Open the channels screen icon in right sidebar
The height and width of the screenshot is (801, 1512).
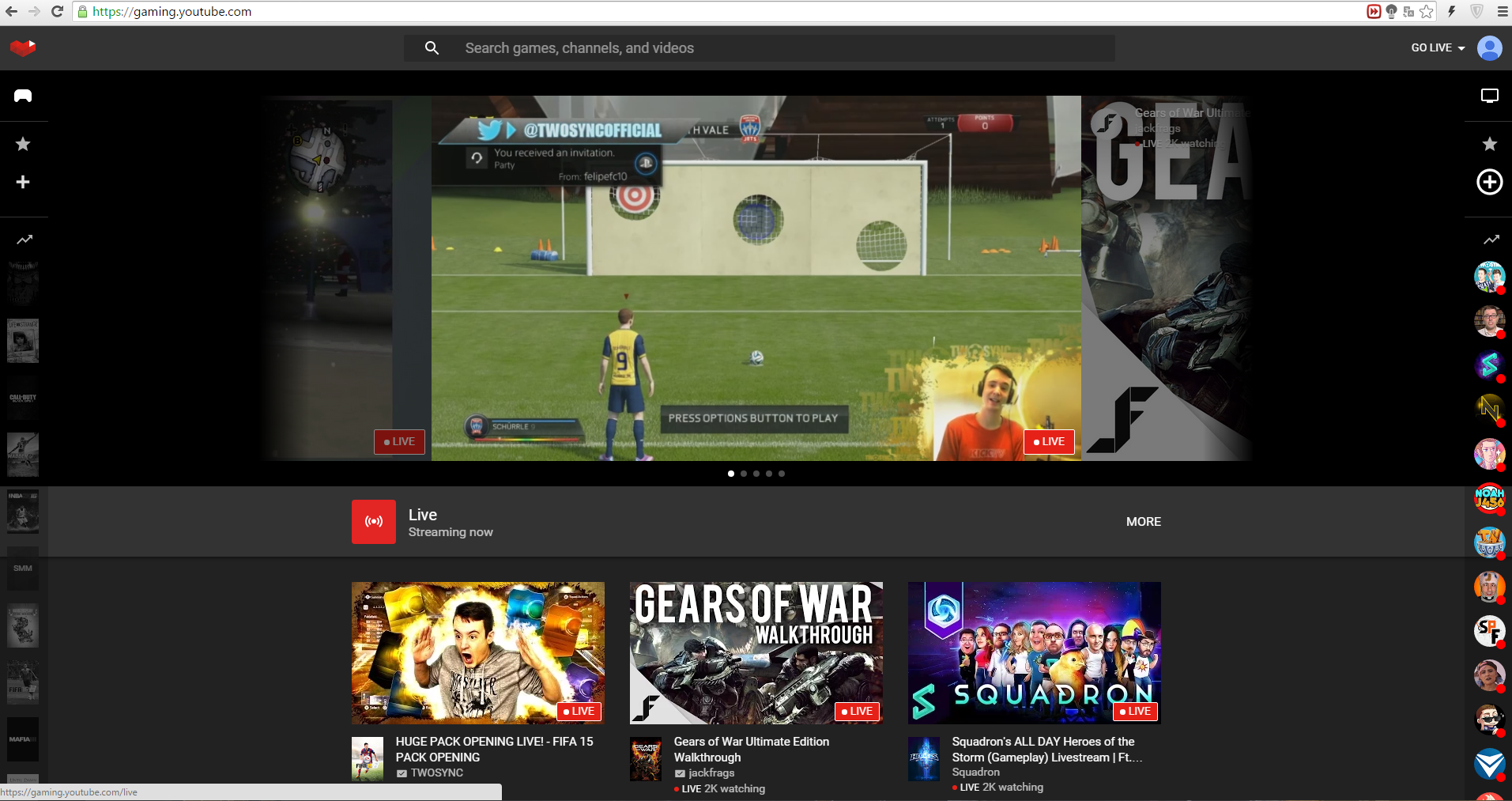[x=1489, y=96]
